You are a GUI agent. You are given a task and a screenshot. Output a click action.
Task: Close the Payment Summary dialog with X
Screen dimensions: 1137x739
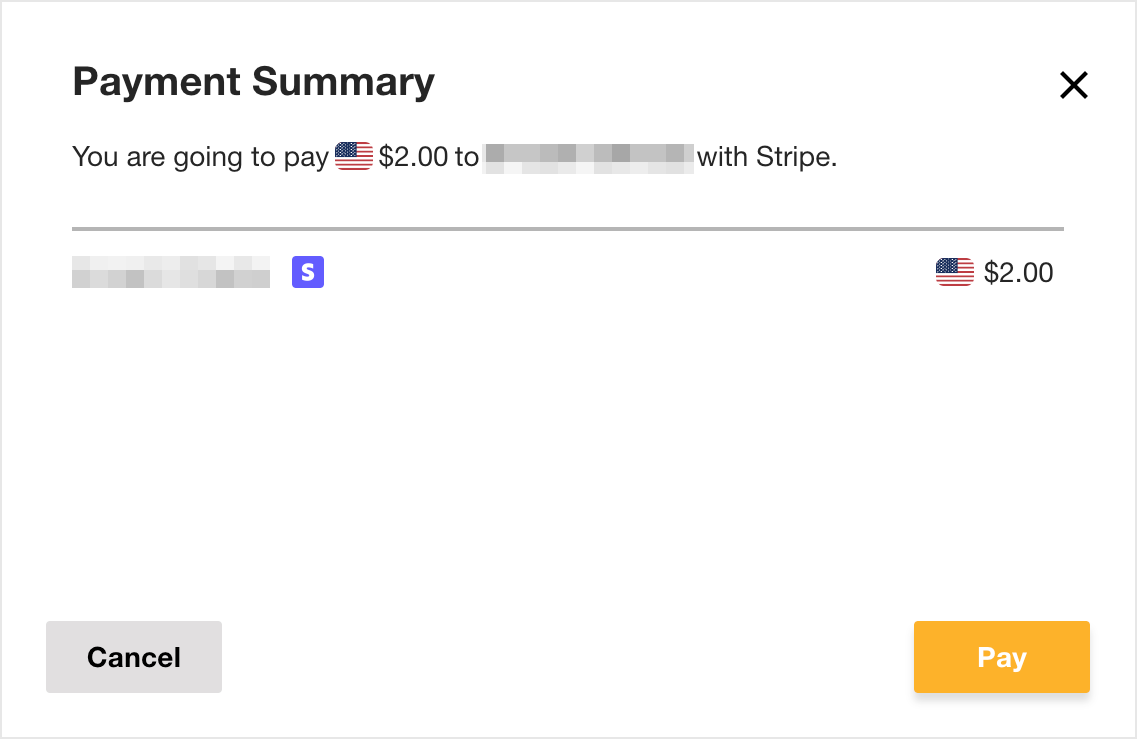coord(1073,85)
